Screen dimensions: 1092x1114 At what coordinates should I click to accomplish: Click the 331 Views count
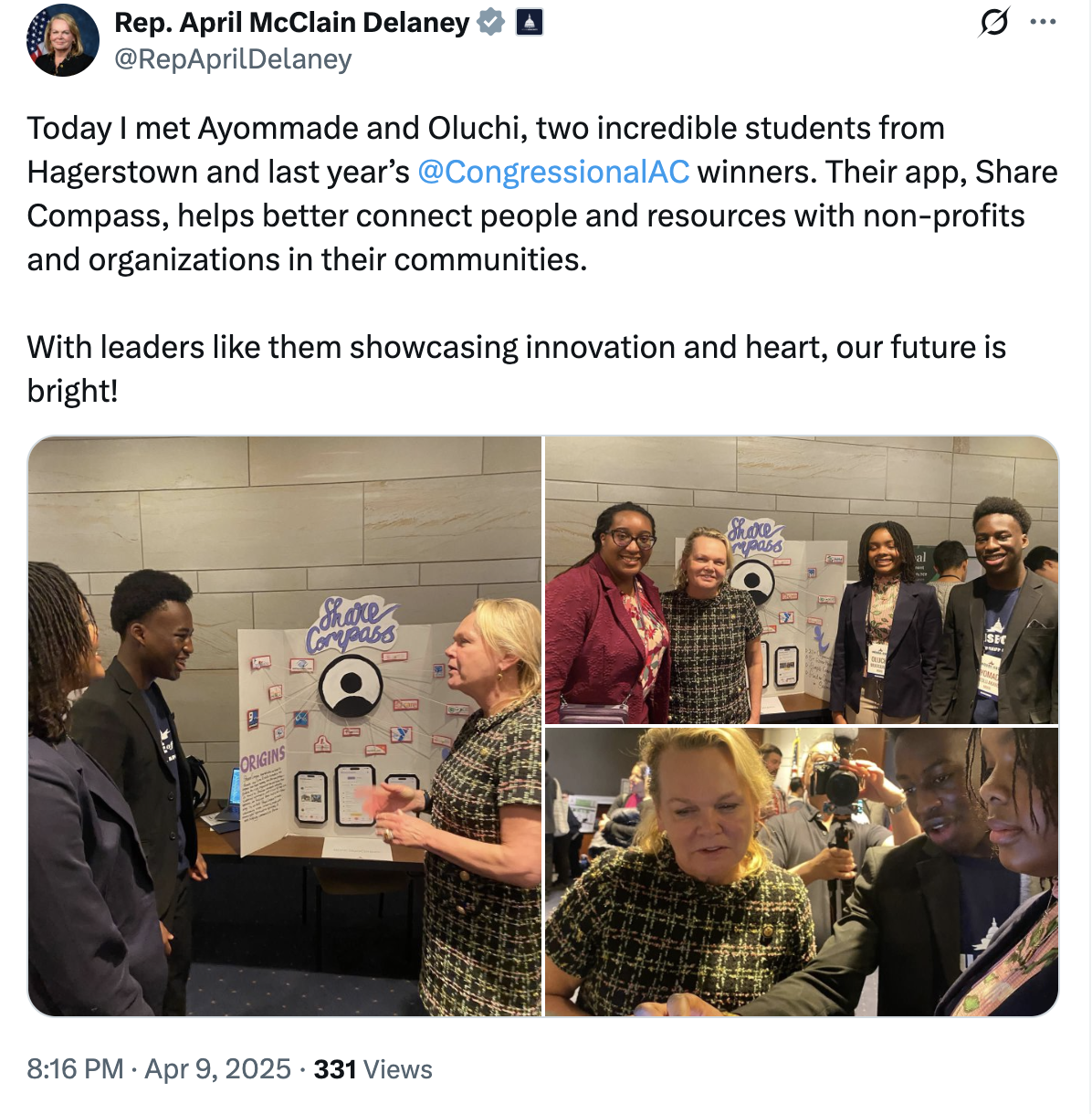tap(373, 1069)
